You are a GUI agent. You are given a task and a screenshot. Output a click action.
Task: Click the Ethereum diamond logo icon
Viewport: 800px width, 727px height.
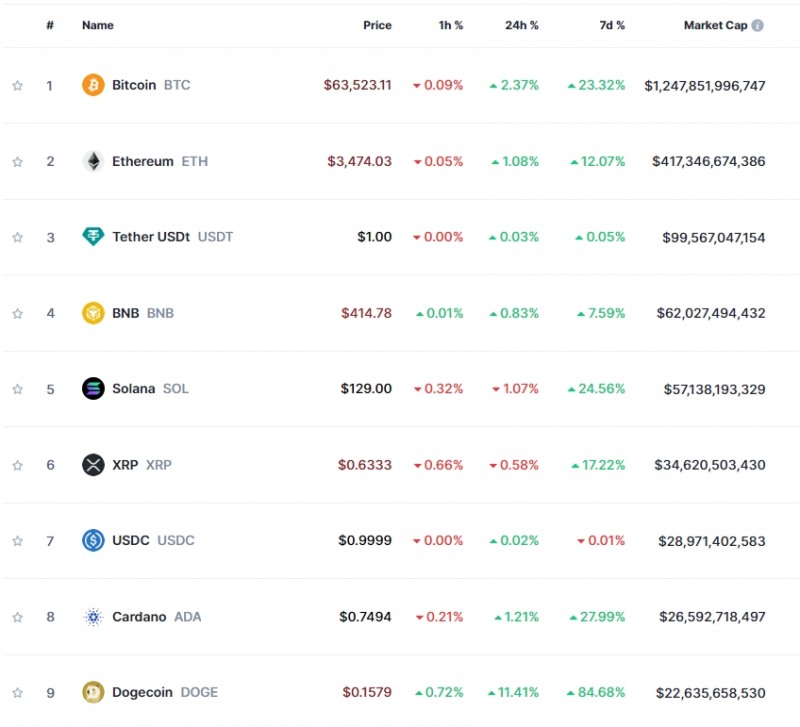point(93,161)
